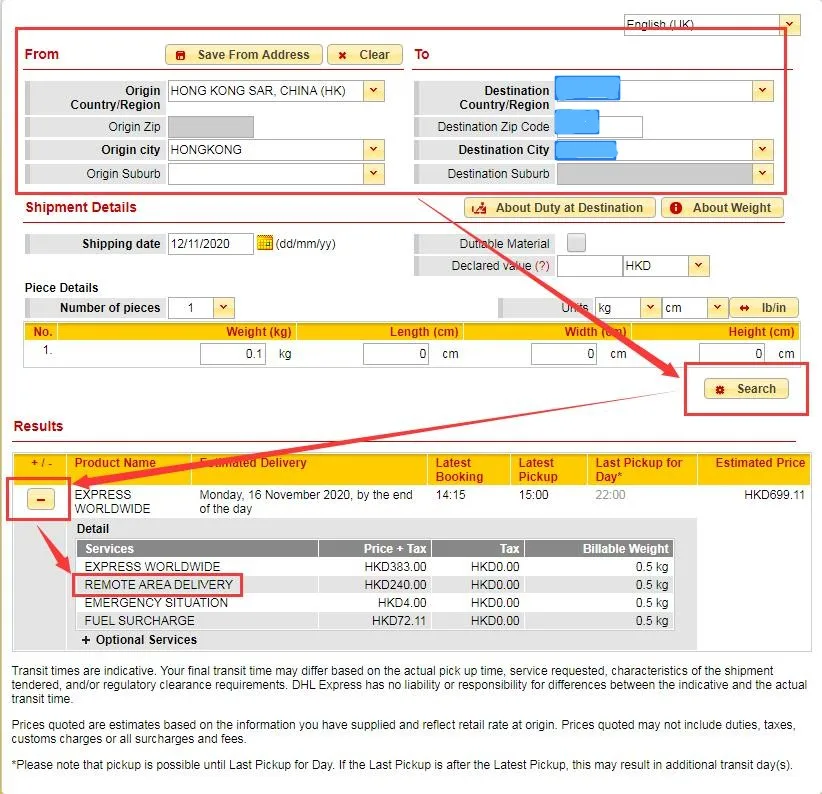The image size is (822, 794).
Task: Click the Length (cm) input field
Action: (396, 354)
